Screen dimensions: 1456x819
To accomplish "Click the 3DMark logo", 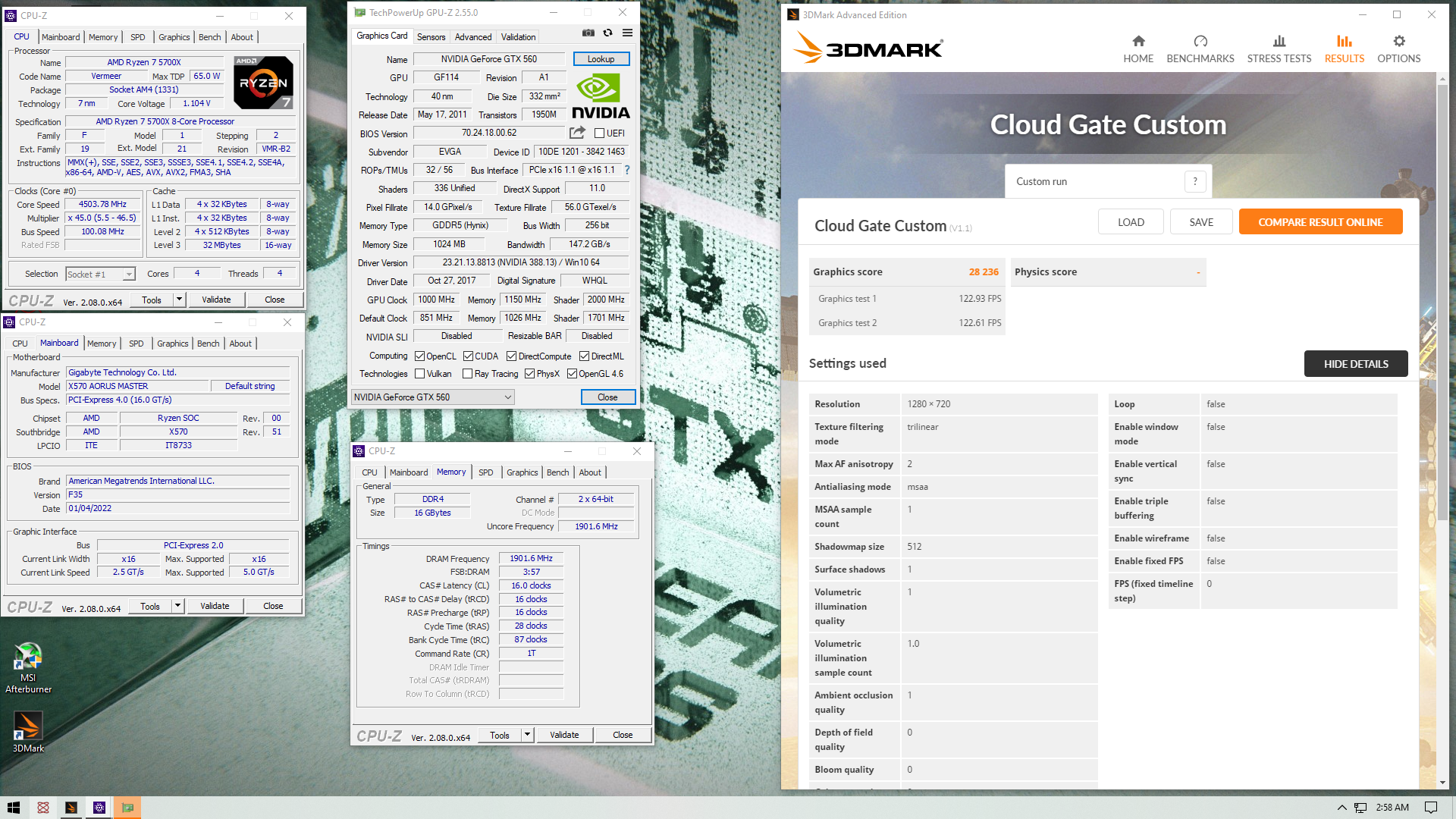I will click(868, 47).
